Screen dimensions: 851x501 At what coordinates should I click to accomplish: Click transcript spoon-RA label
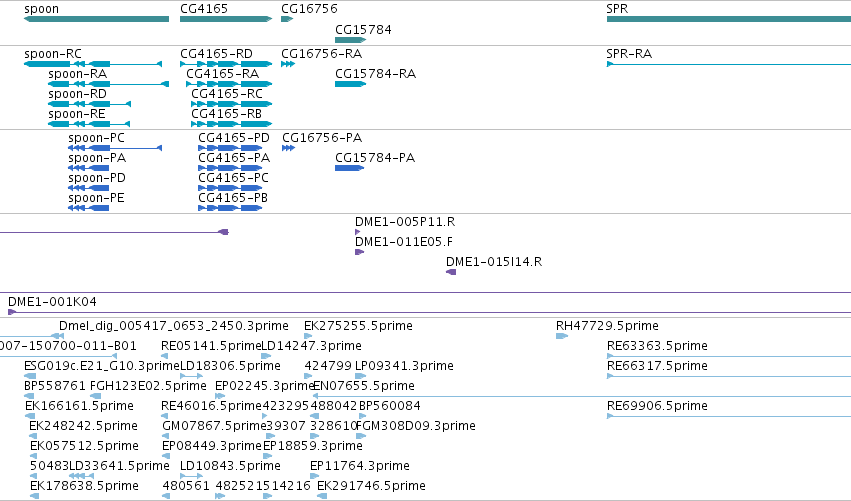[78, 74]
